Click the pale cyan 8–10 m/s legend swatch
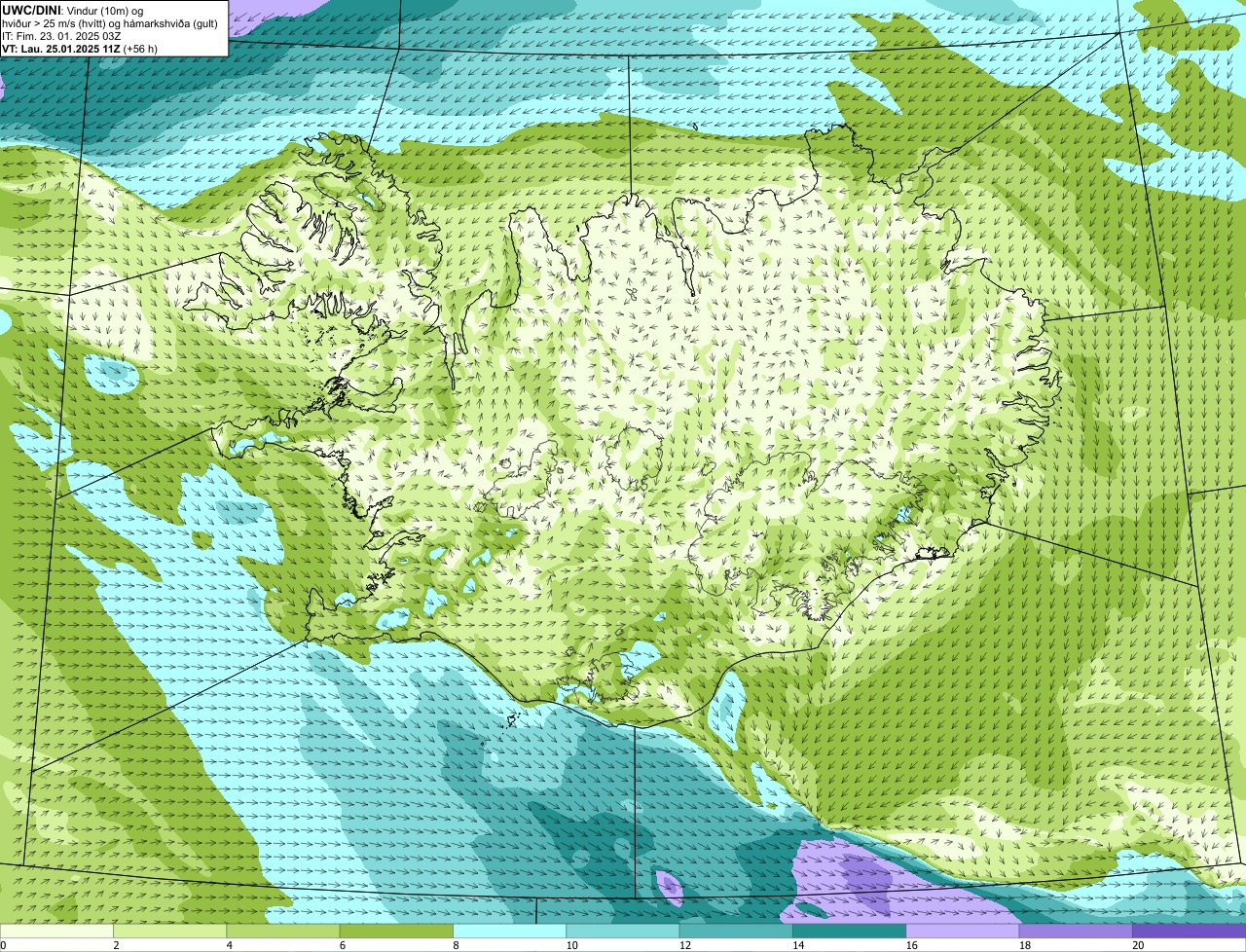The height and width of the screenshot is (952, 1246). (509, 931)
